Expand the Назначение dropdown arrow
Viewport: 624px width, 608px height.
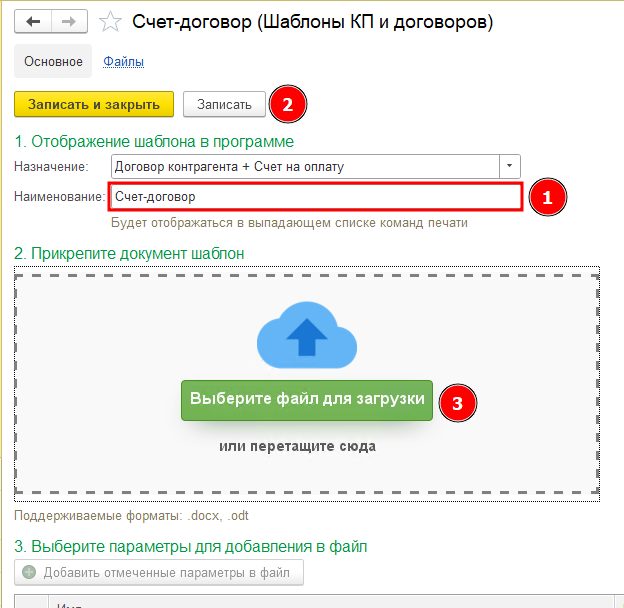(510, 166)
